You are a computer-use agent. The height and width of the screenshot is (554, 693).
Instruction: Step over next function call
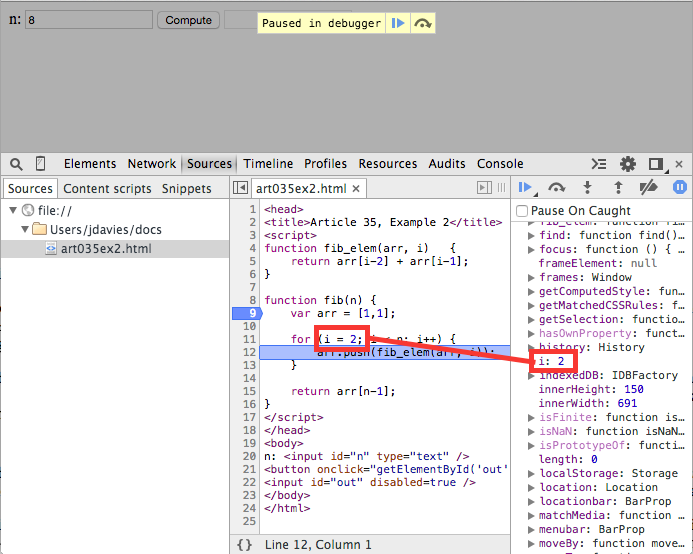click(556, 187)
